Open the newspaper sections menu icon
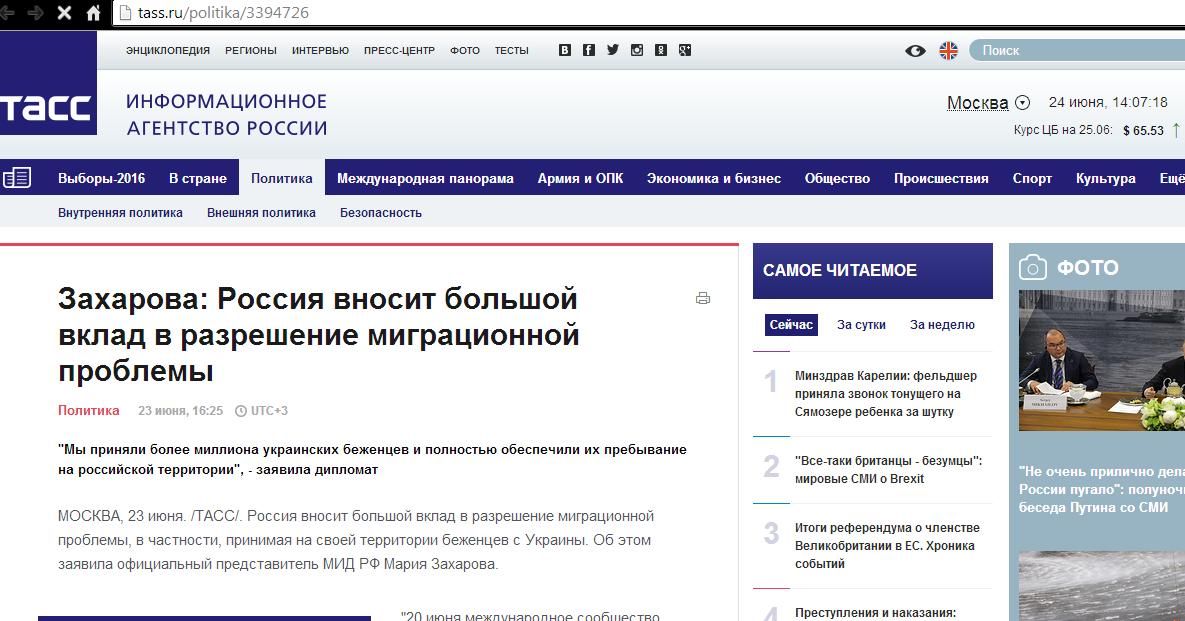This screenshot has width=1185, height=621. pos(17,178)
